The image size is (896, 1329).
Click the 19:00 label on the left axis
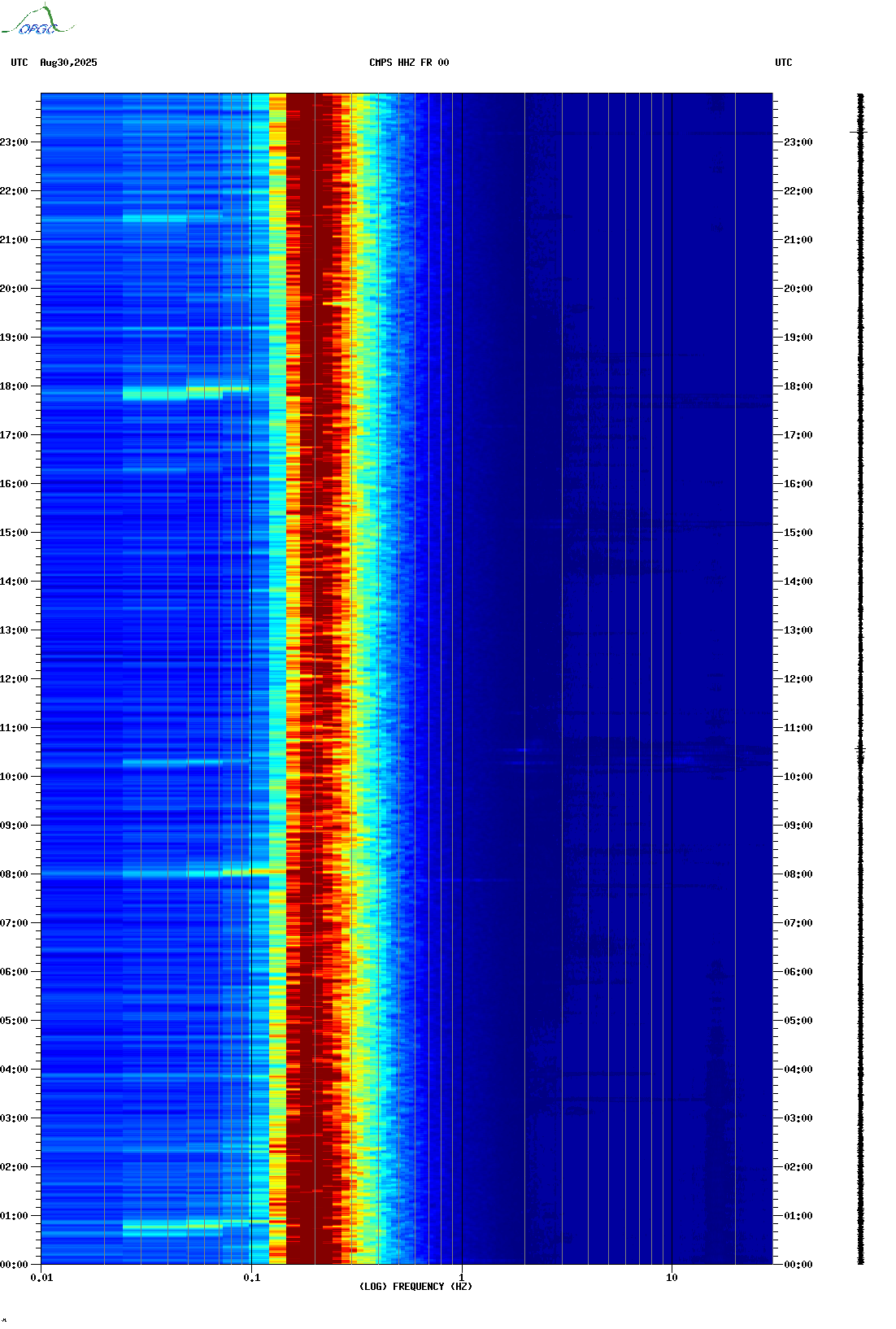[x=14, y=338]
